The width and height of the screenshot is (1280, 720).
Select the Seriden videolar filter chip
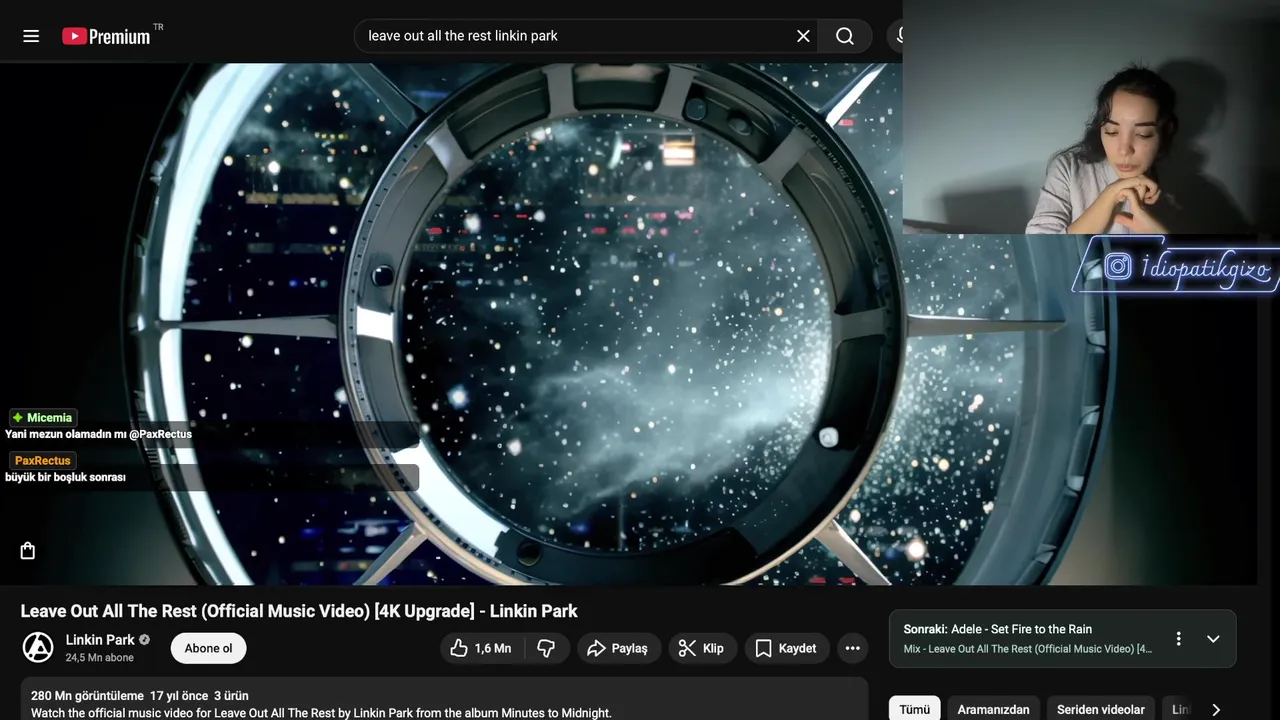pos(1101,709)
